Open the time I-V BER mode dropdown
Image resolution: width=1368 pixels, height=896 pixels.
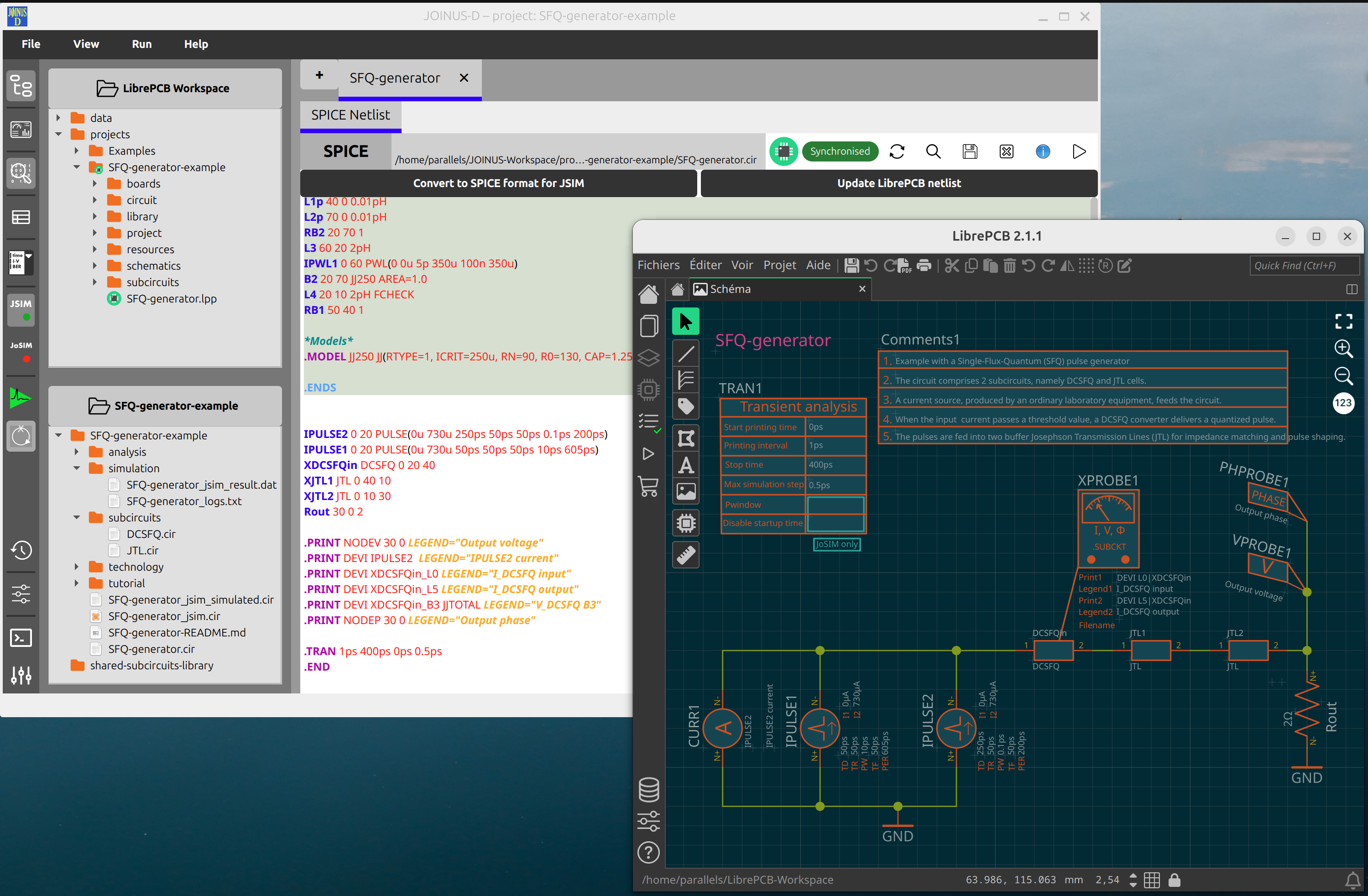(21, 263)
